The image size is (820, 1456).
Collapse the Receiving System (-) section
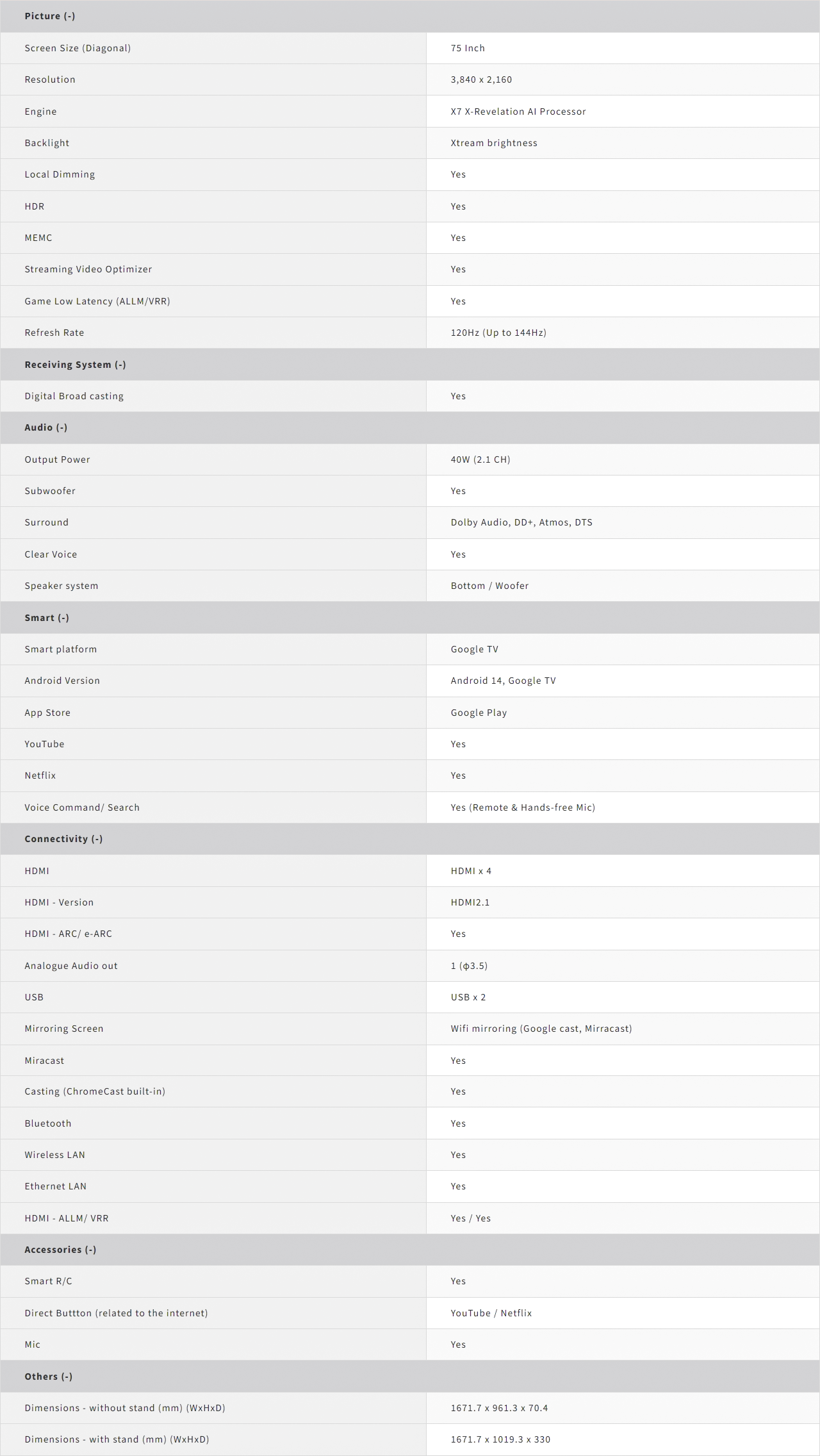click(75, 365)
